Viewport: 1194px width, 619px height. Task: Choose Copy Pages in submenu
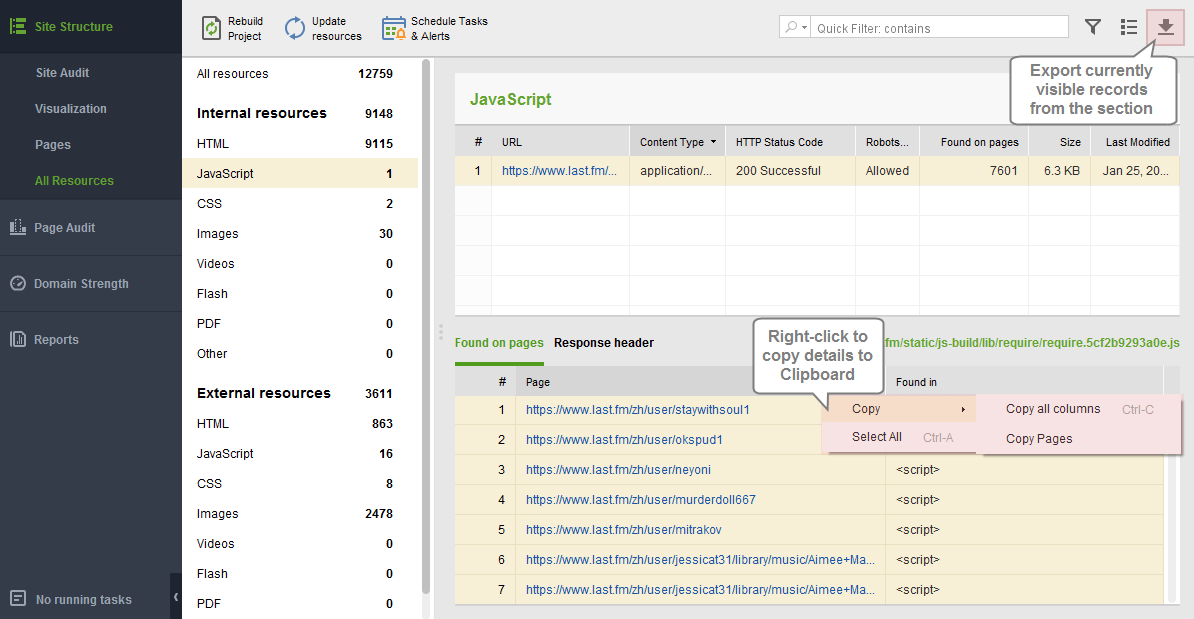(x=1080, y=439)
